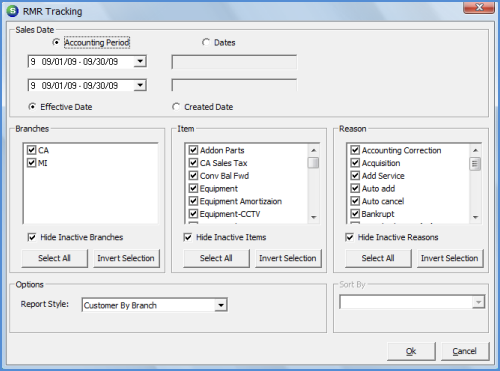Image resolution: width=500 pixels, height=371 pixels.
Task: Toggle Hide Inactive Branches checkbox
Action: [x=32, y=237]
